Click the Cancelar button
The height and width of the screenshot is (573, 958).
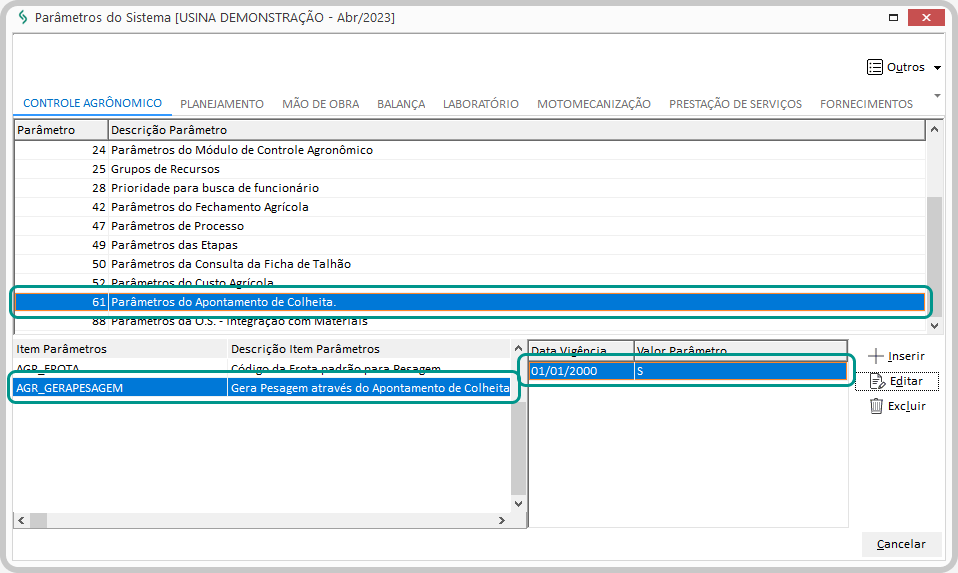901,544
